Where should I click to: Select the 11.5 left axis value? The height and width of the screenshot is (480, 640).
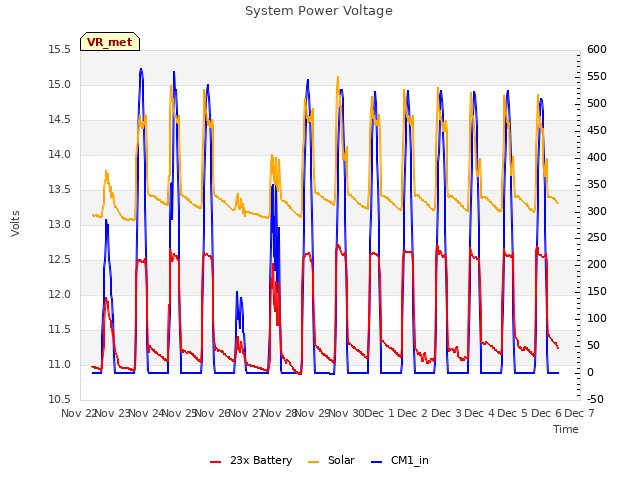tap(60, 329)
